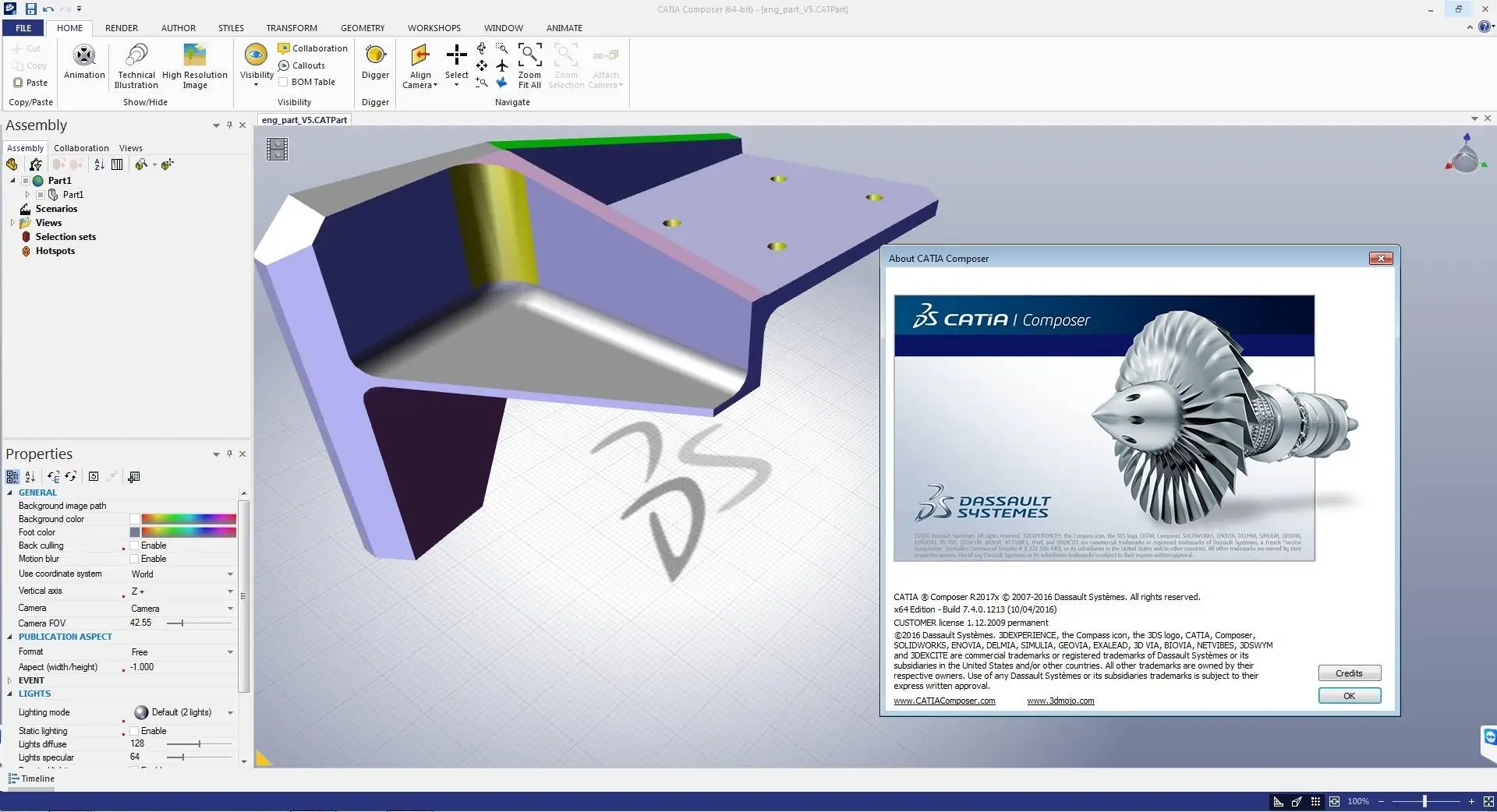This screenshot has width=1497, height=812.
Task: Click the compass orientation widget in viewport
Action: (1466, 153)
